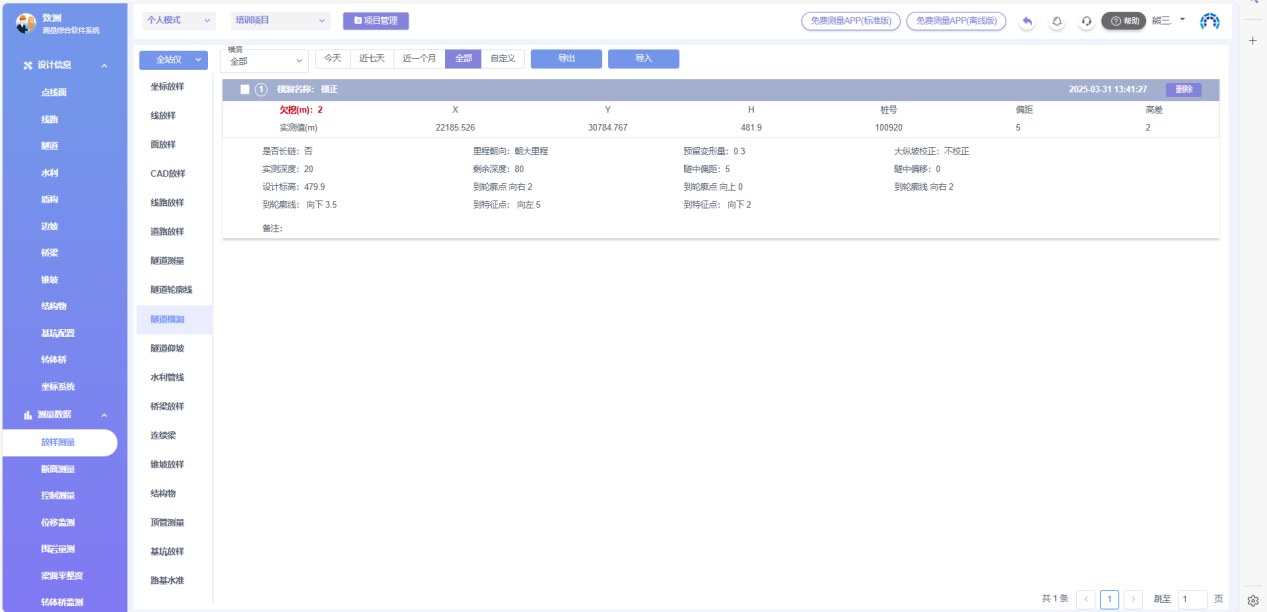Expand the 横洞 全部 filter dropdown
The height and width of the screenshot is (612, 1267).
click(265, 61)
